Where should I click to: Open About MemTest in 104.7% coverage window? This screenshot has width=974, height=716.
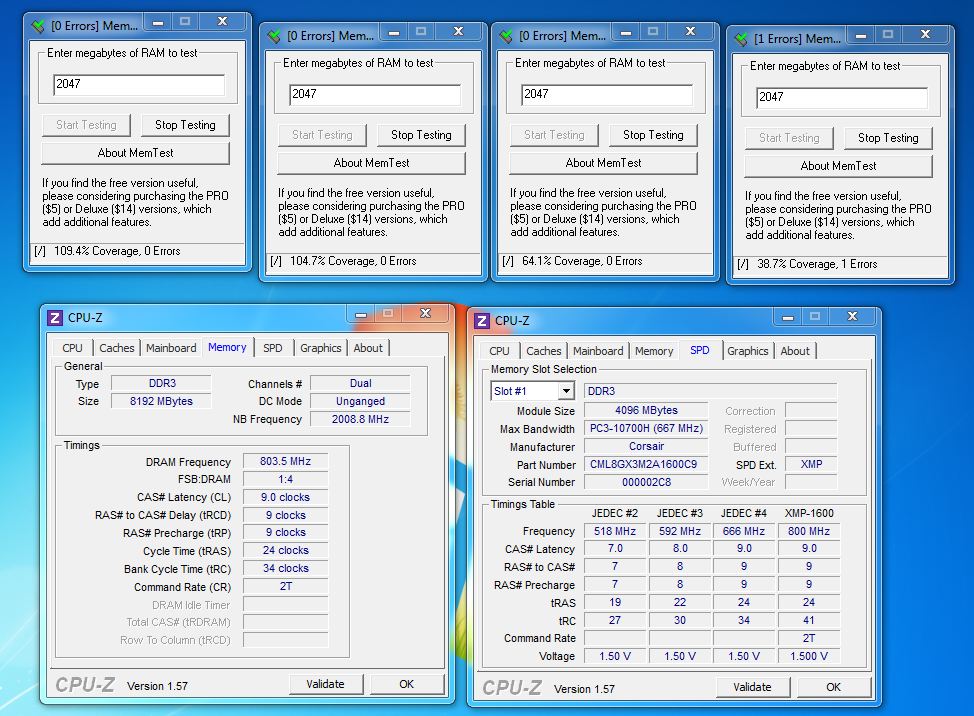pyautogui.click(x=371, y=163)
